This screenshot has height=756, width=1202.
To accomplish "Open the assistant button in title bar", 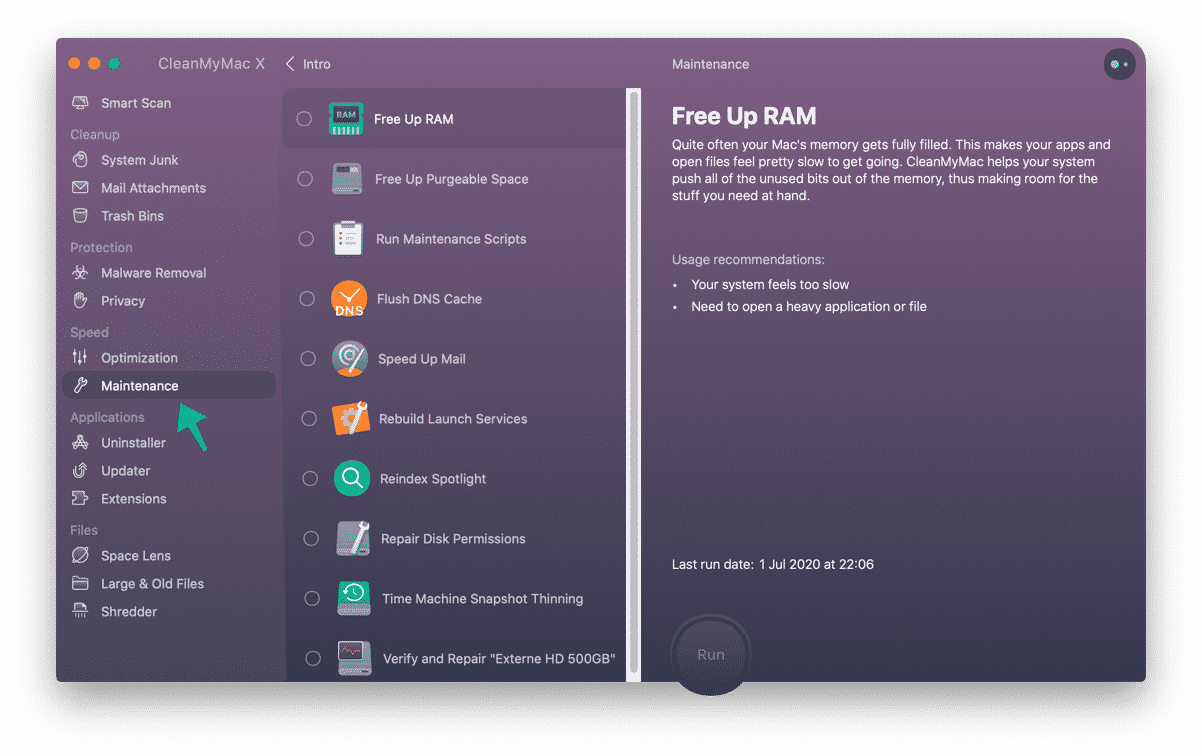I will pyautogui.click(x=1119, y=64).
